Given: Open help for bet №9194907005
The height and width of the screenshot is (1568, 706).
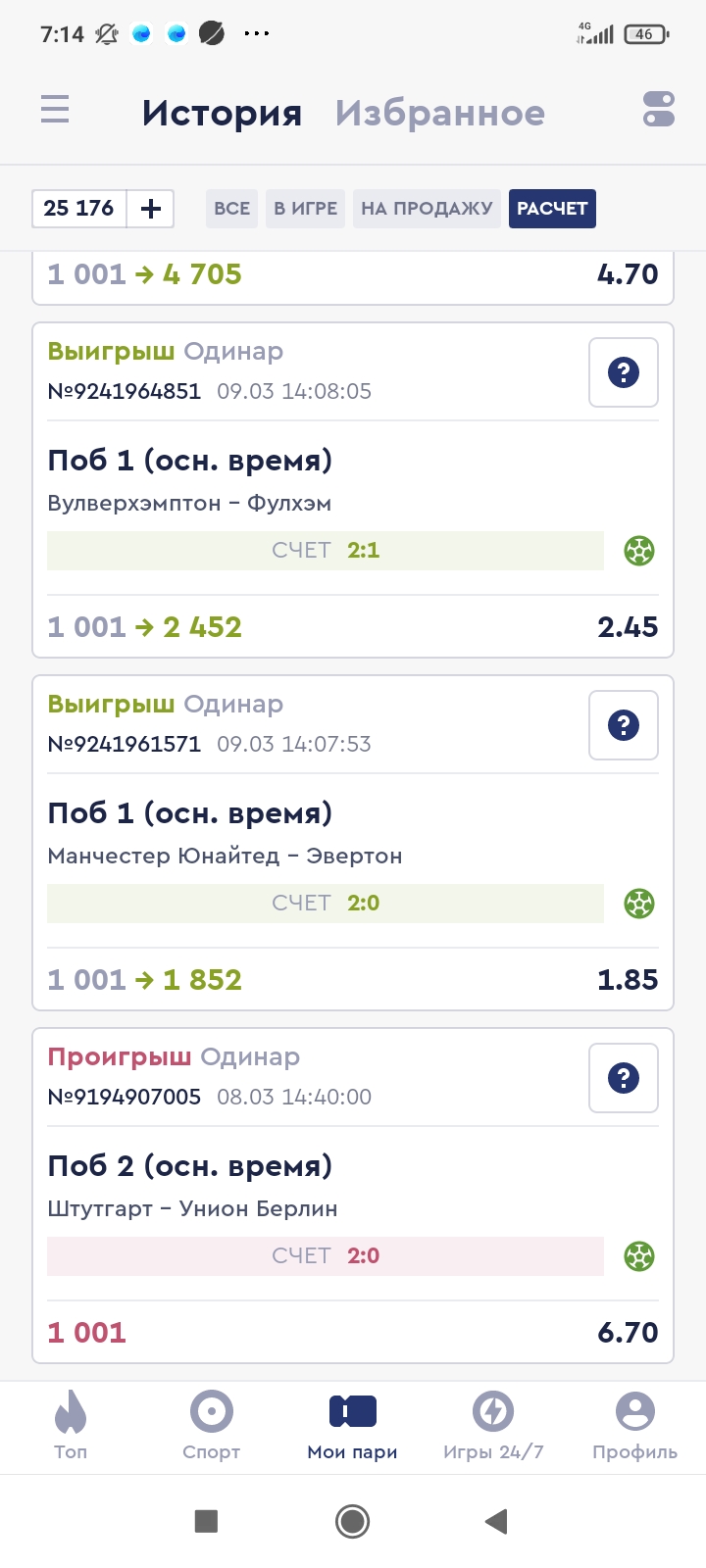Looking at the screenshot, I should click(x=624, y=1078).
